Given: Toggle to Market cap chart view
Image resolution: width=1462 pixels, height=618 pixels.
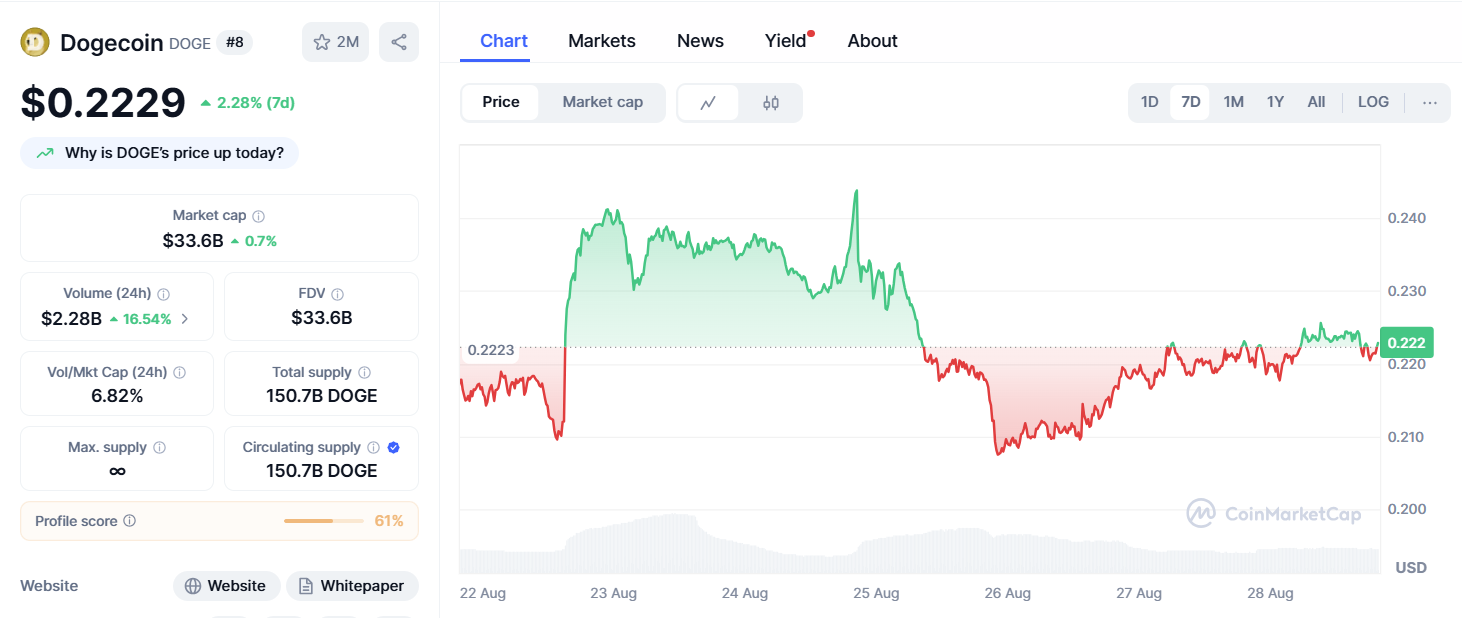Looking at the screenshot, I should point(602,102).
